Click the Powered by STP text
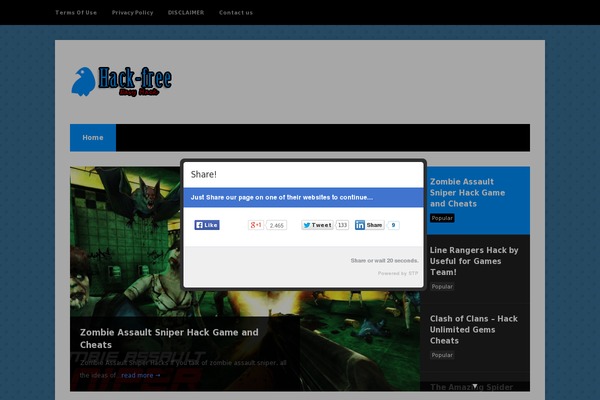This screenshot has height=400, width=600. 398,273
